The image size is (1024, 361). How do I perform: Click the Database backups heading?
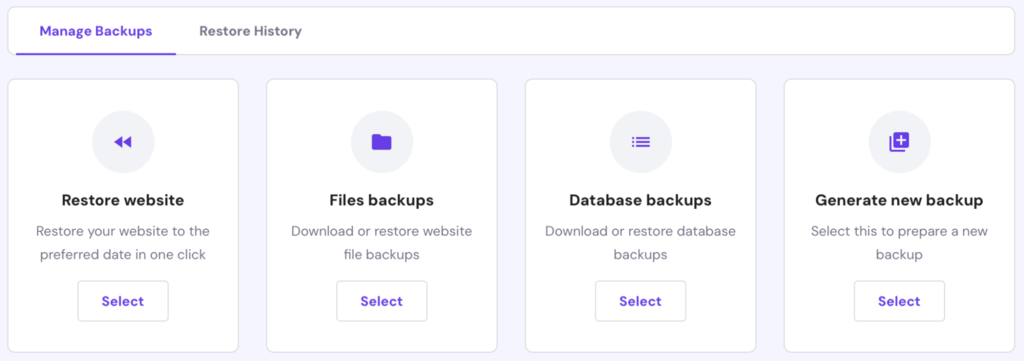click(641, 200)
